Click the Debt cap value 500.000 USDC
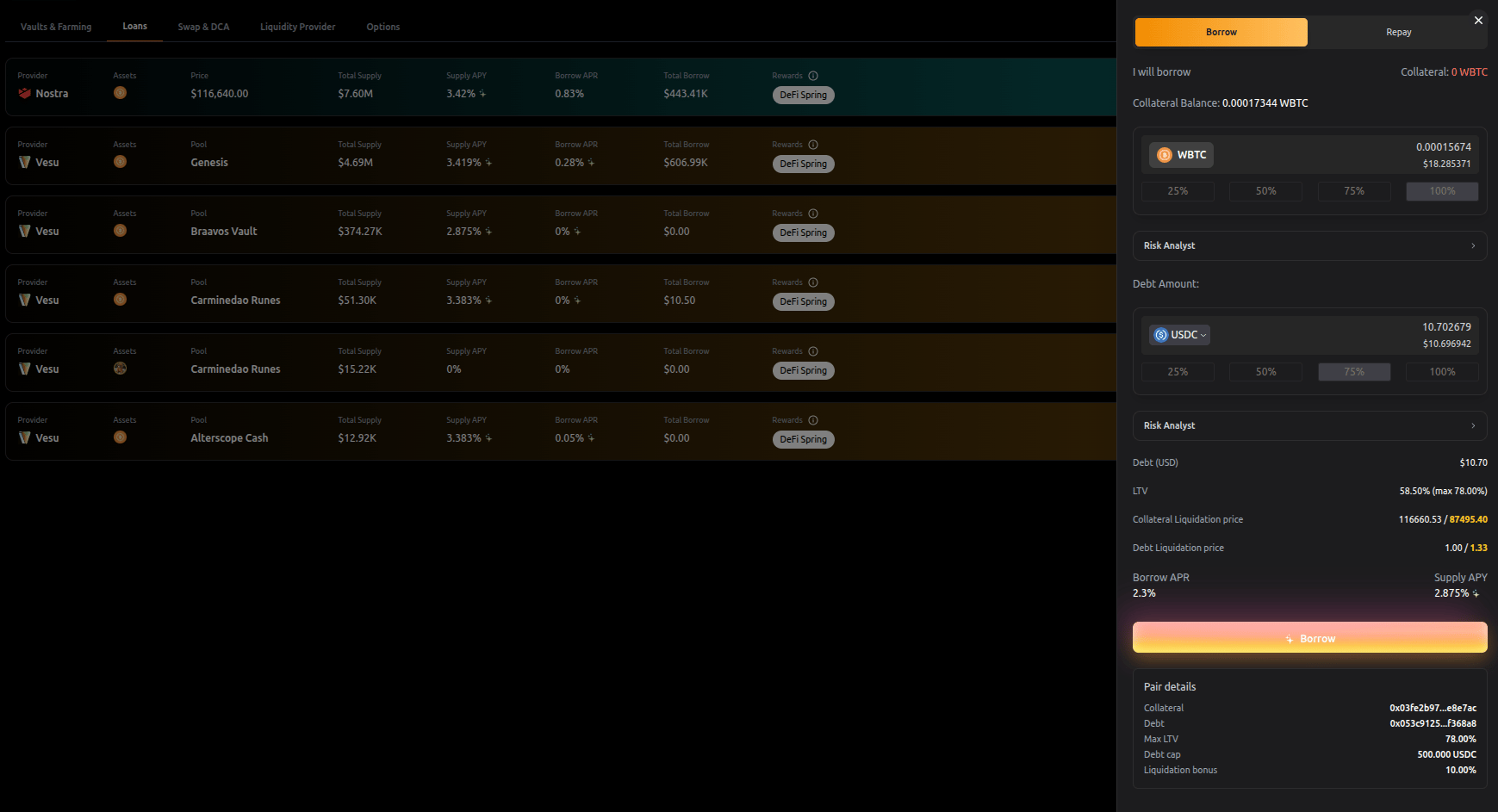This screenshot has height=812, width=1498. 1446,754
